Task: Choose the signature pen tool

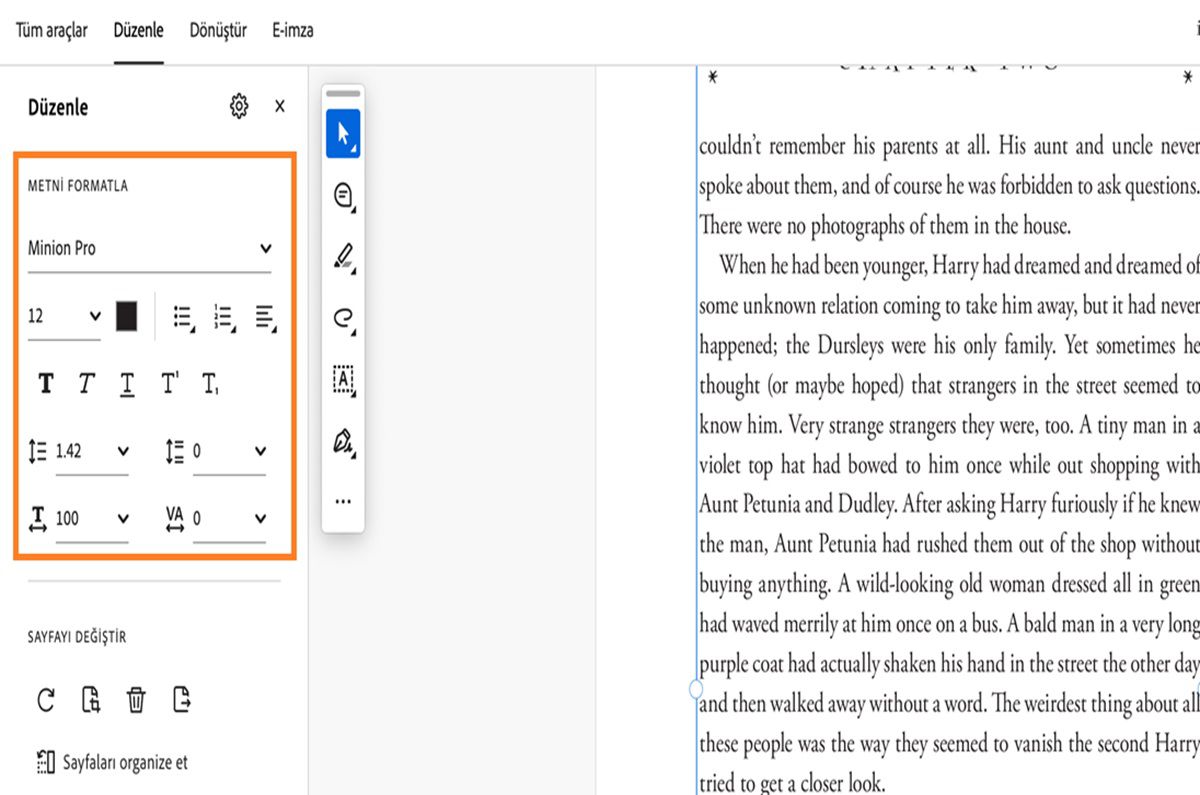Action: [x=343, y=441]
